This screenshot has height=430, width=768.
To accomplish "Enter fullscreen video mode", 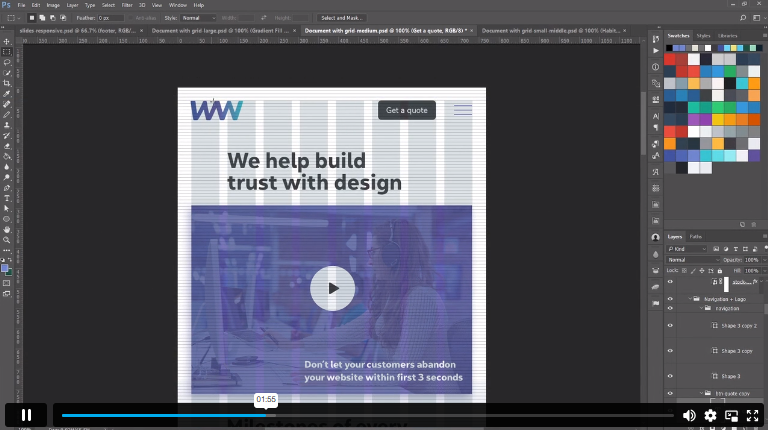I will pyautogui.click(x=752, y=416).
